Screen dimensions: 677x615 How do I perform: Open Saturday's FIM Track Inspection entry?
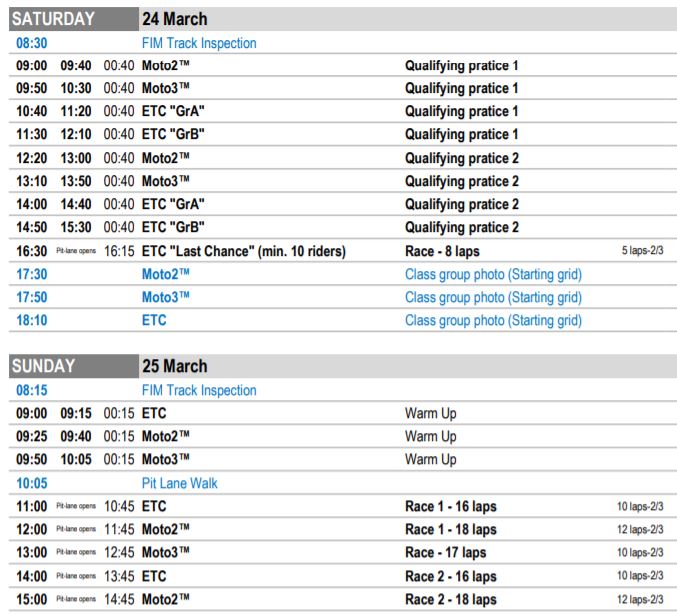199,43
